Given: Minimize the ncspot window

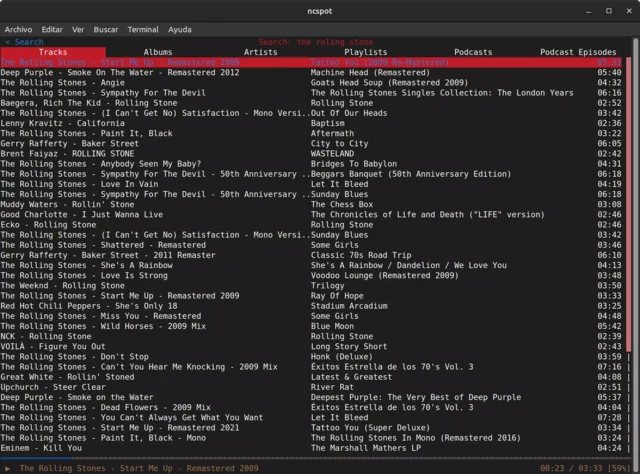Looking at the screenshot, I should 588,11.
